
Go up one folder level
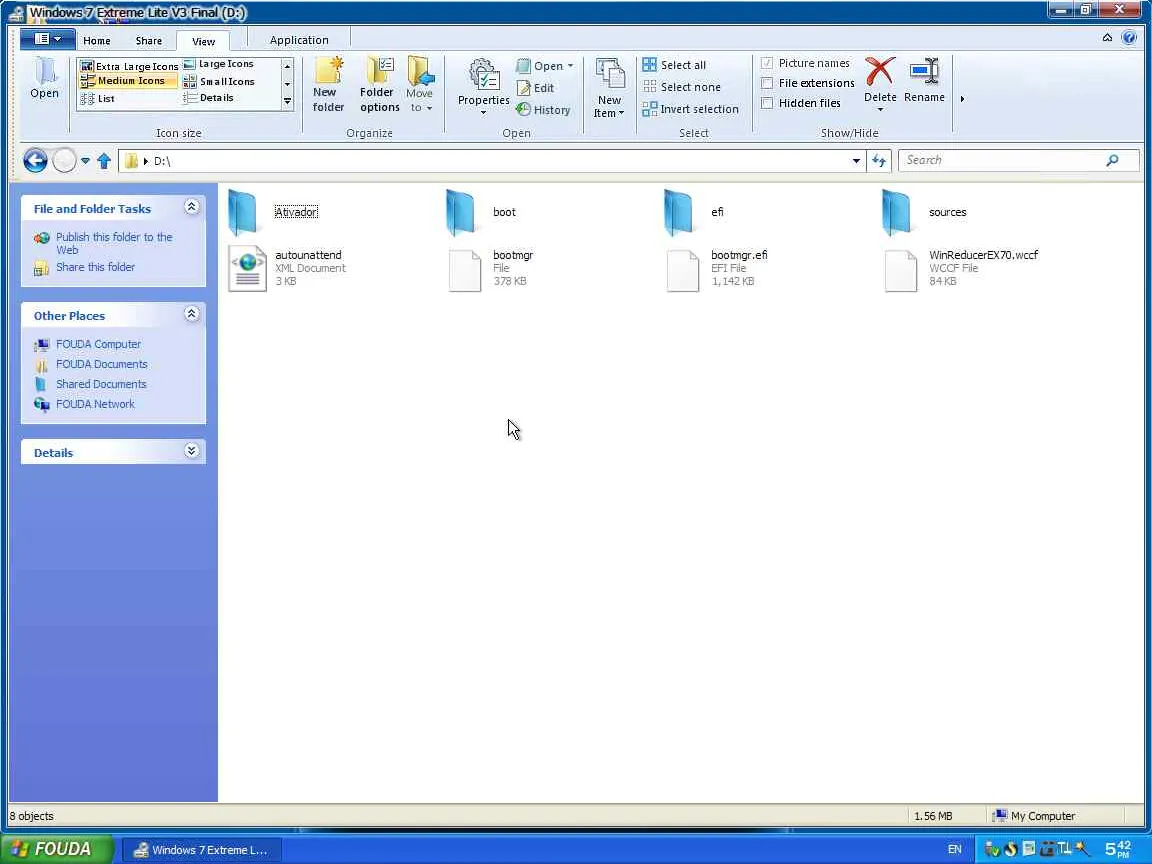coord(104,160)
